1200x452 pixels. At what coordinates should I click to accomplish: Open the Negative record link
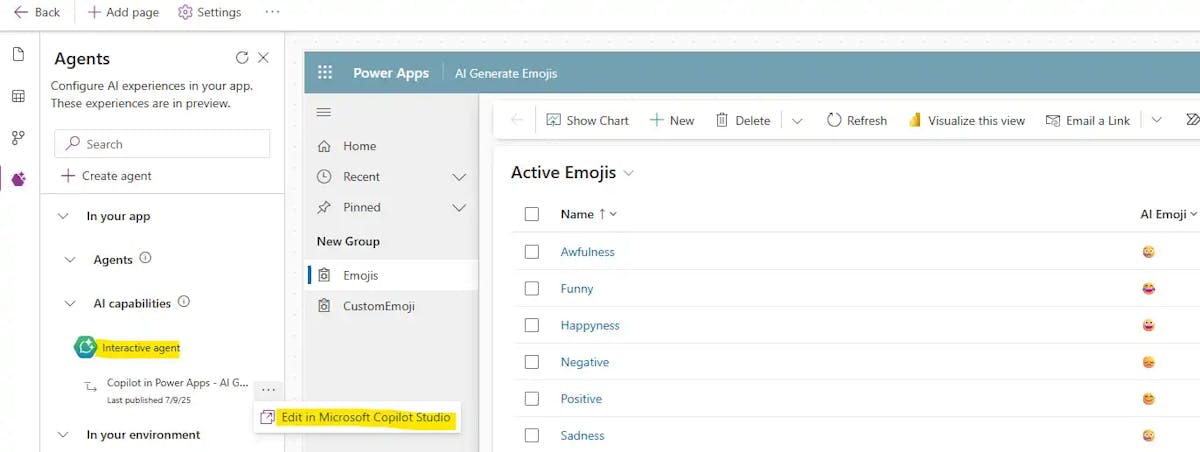pos(585,362)
